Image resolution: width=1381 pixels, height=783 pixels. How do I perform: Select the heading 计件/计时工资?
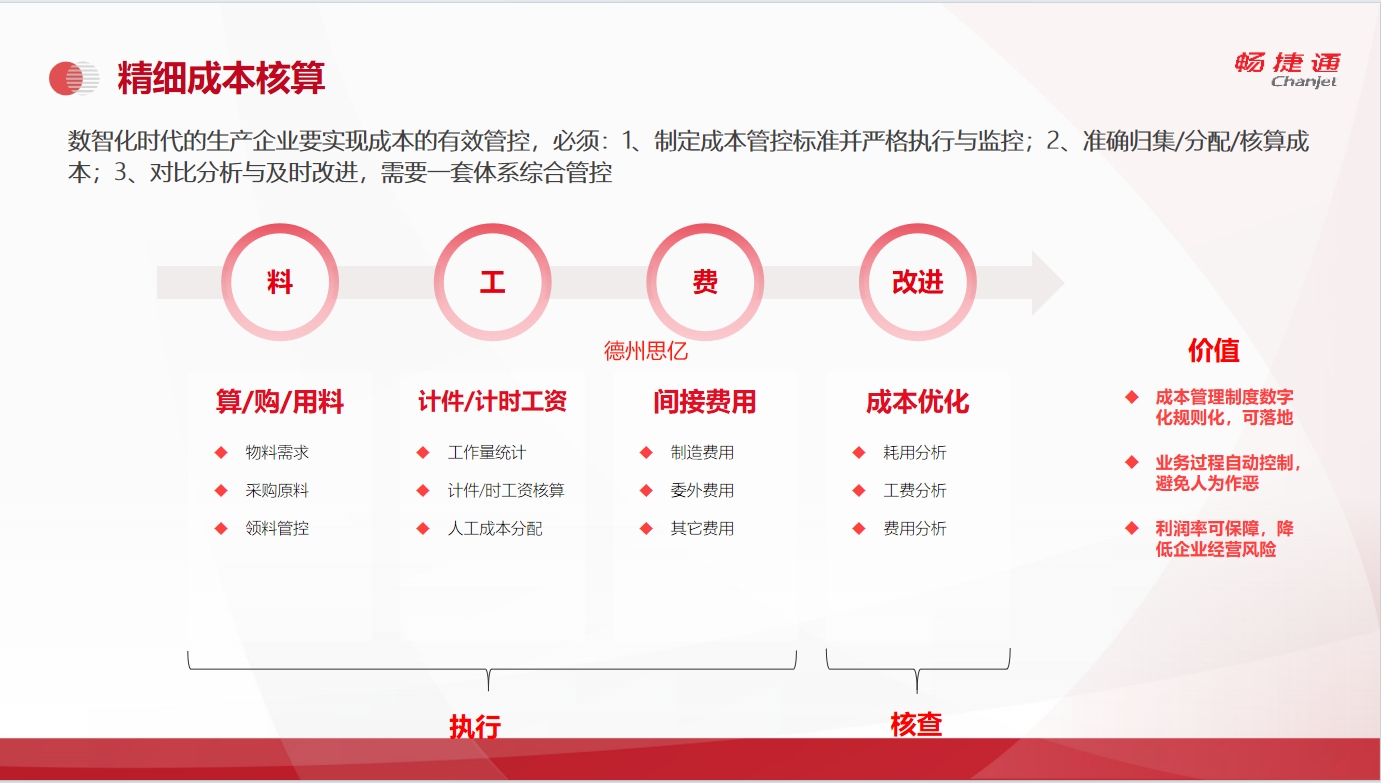(x=492, y=402)
